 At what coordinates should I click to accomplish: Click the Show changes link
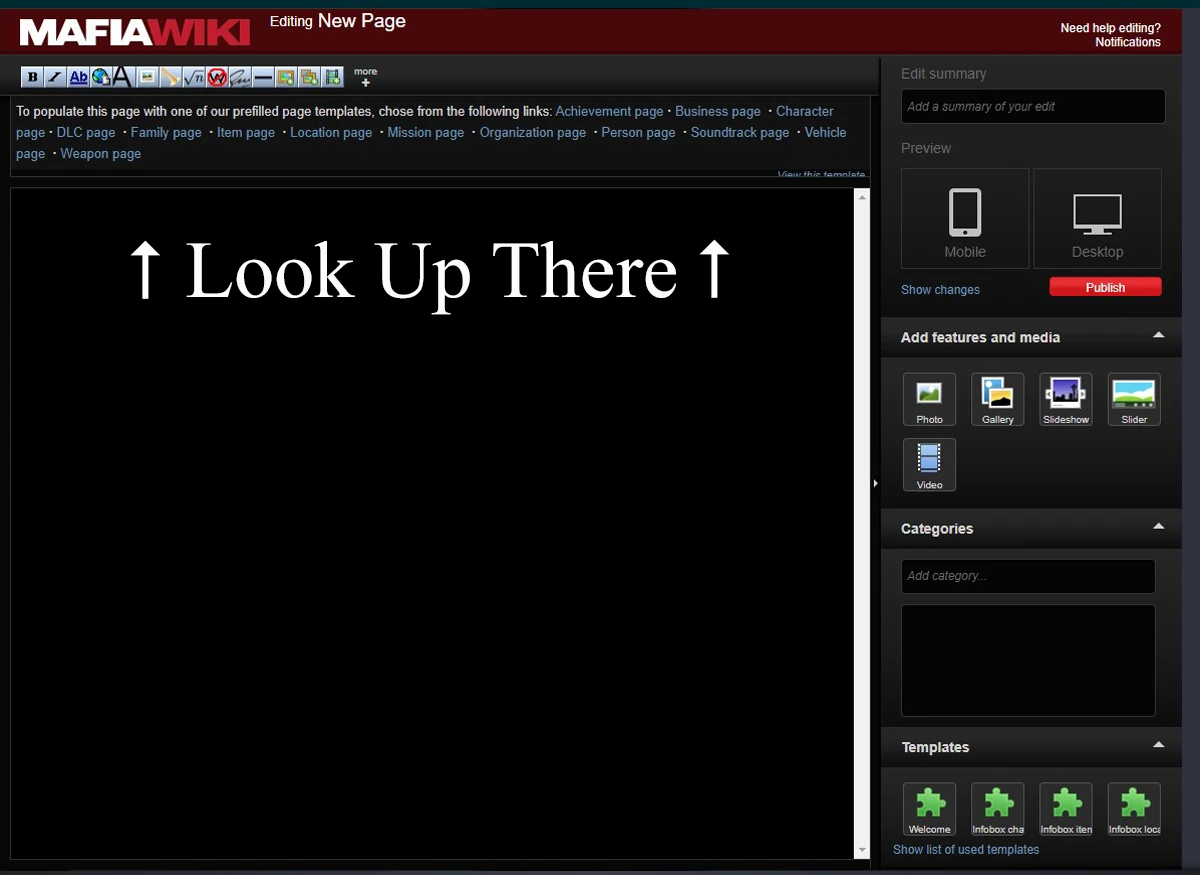pyautogui.click(x=940, y=290)
